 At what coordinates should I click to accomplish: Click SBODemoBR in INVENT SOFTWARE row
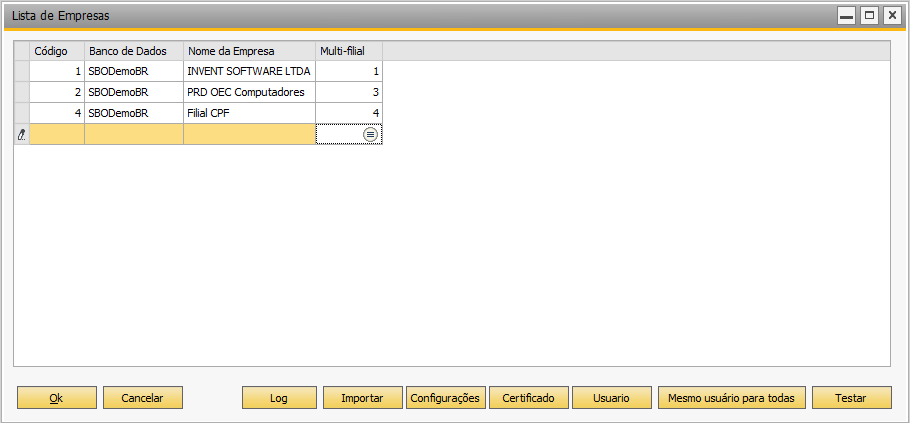click(x=134, y=71)
